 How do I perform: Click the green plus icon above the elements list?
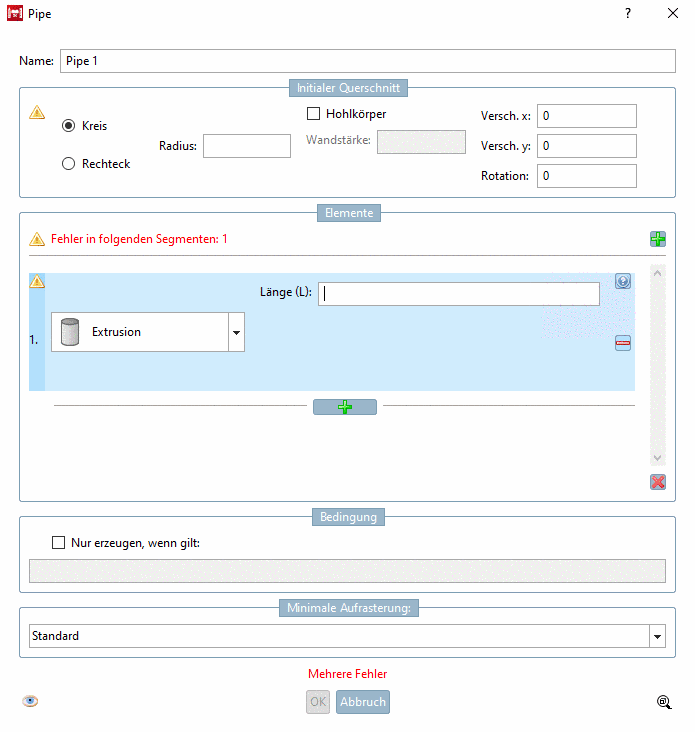tap(658, 239)
